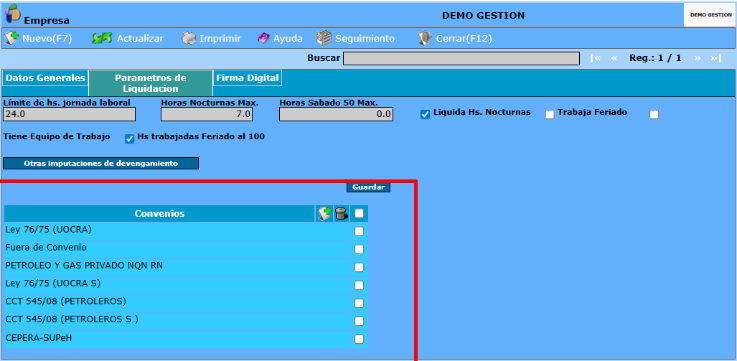The width and height of the screenshot is (737, 361).
Task: Click the Horas Sabado 50 Max. field
Action: [336, 114]
